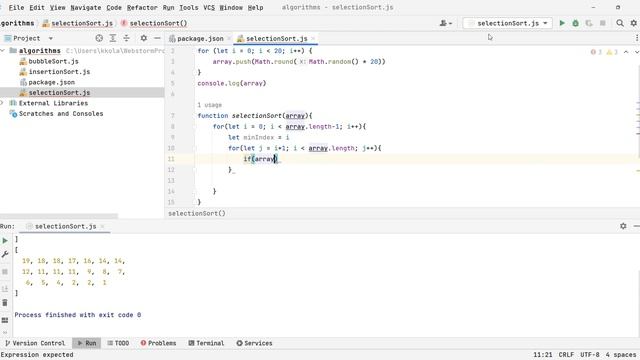
Task: Click the '1 usage' inlay hint
Action: pyautogui.click(x=209, y=105)
